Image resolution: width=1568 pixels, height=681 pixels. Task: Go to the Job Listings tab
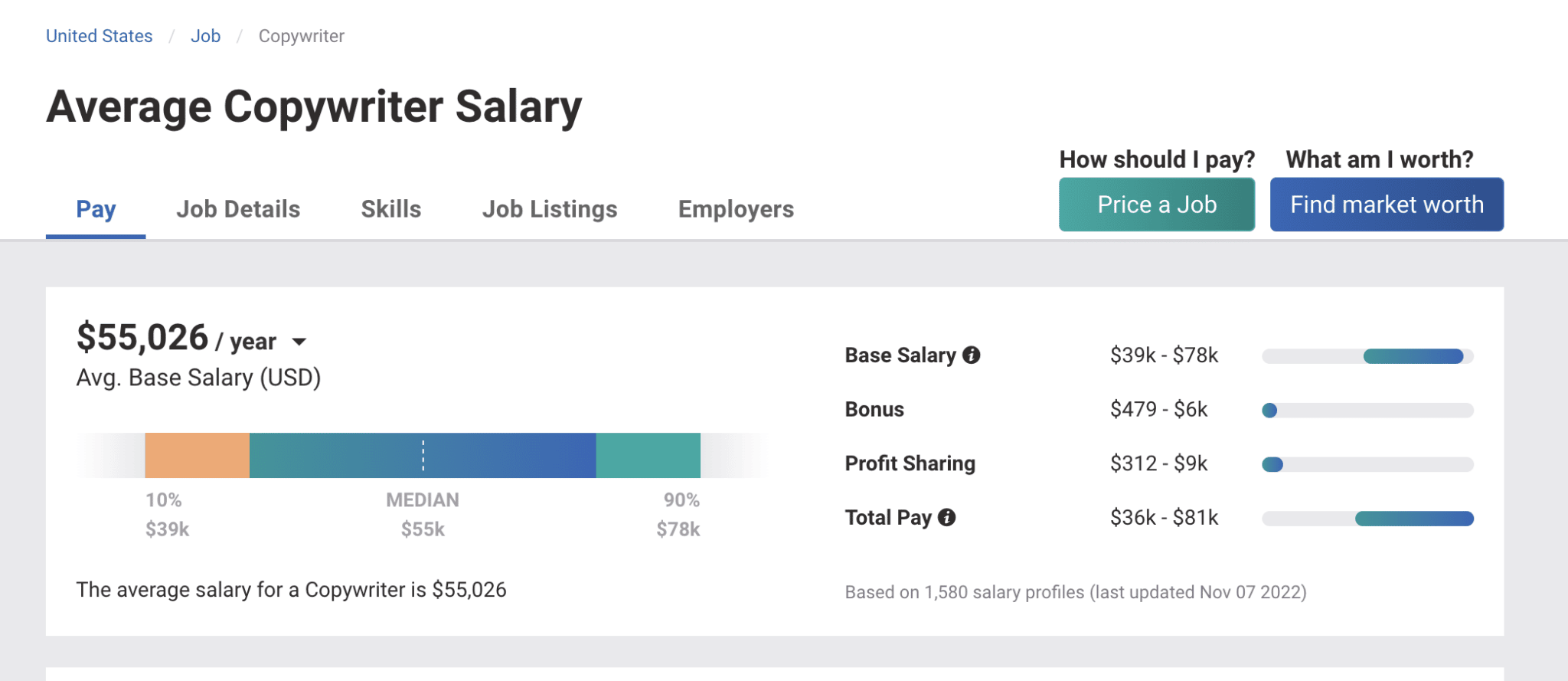point(549,209)
